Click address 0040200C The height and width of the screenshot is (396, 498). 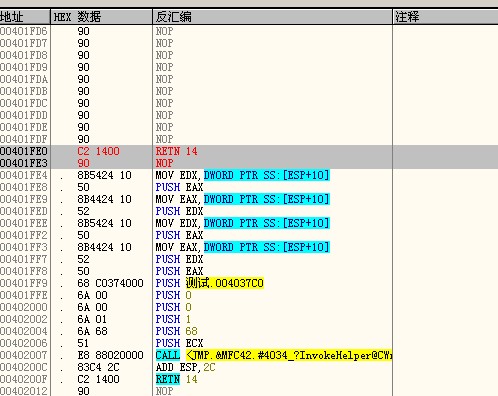[24, 367]
